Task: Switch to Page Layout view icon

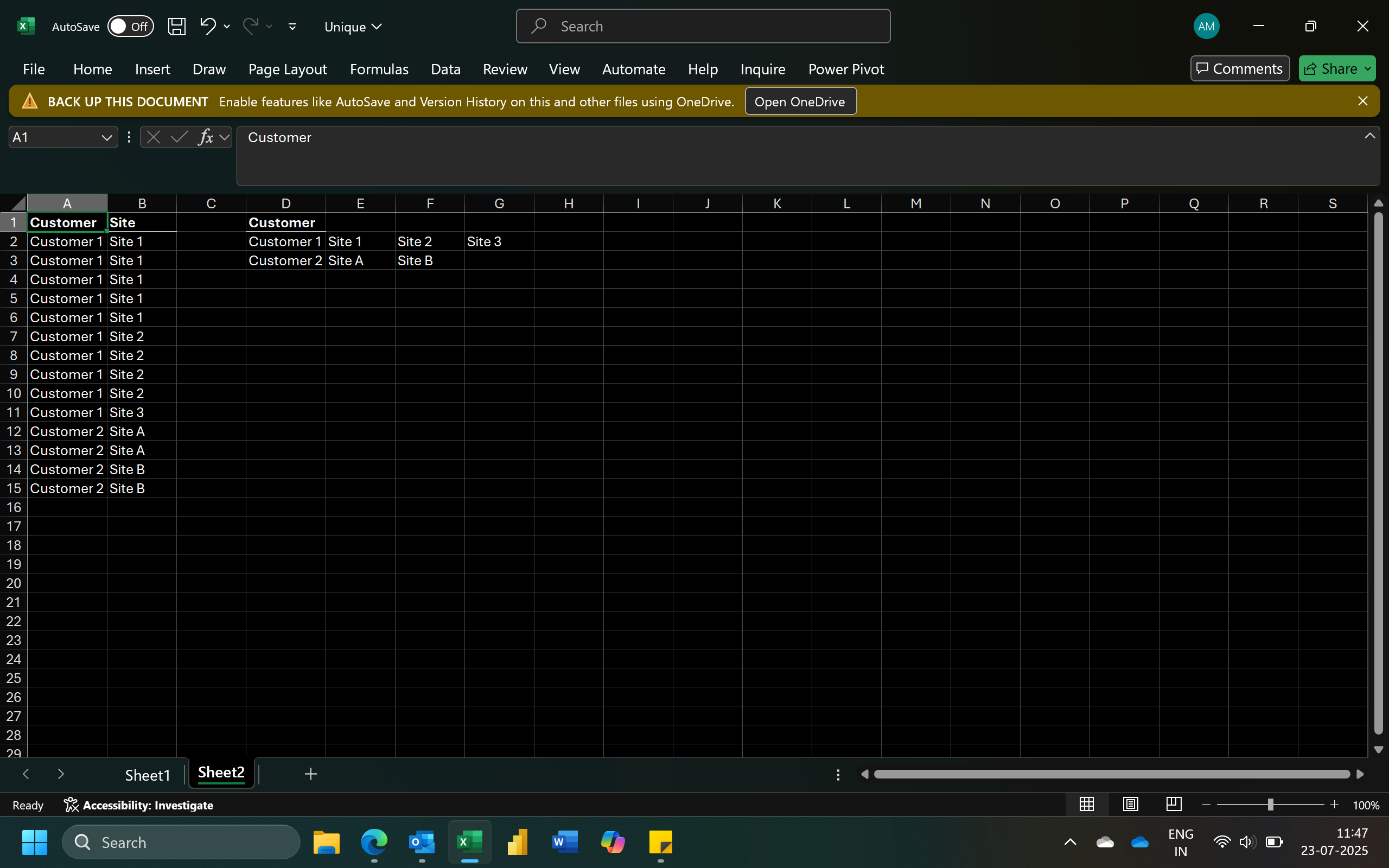Action: (1130, 805)
